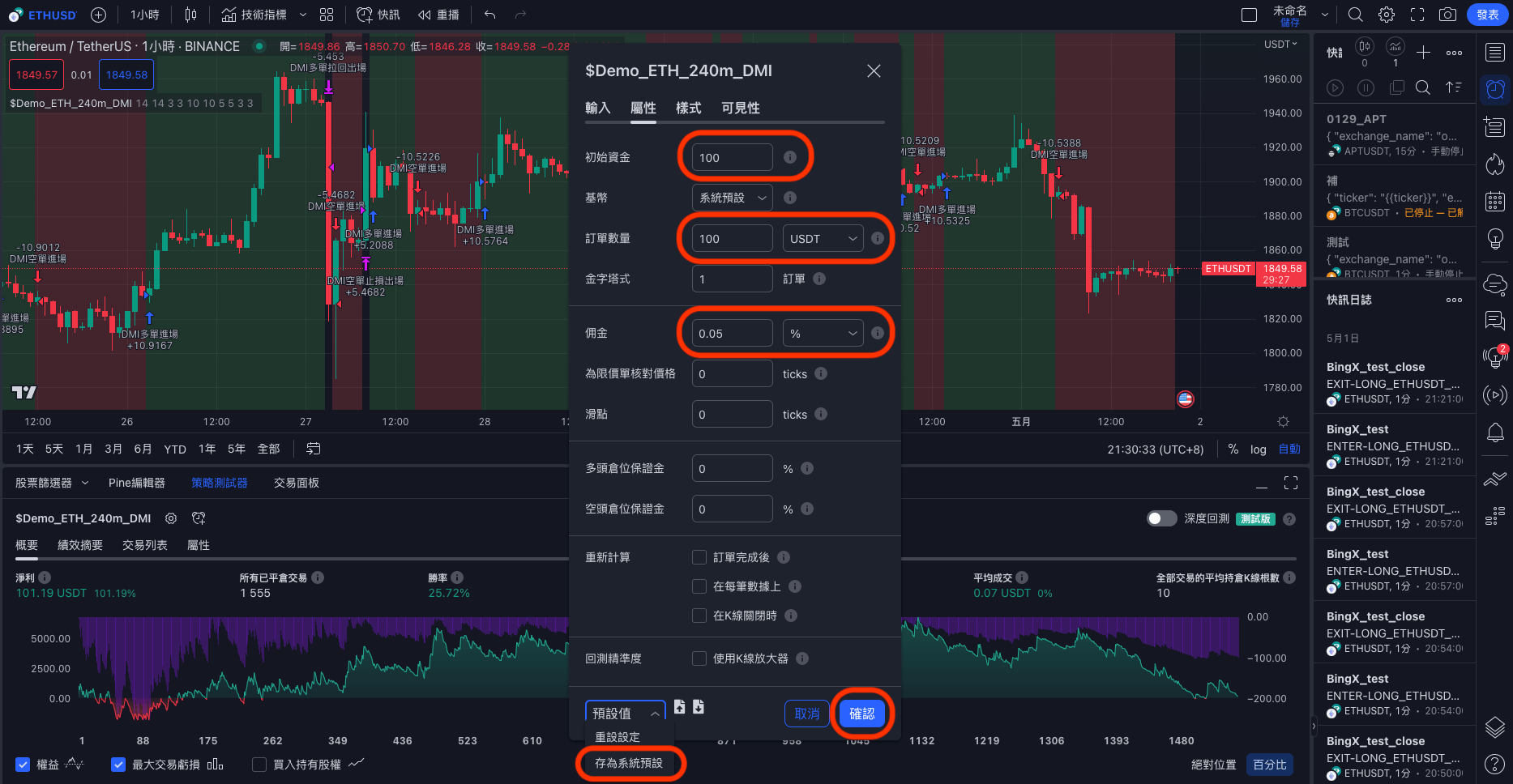Open the USDT price scale currency dropdown

[x=1280, y=45]
